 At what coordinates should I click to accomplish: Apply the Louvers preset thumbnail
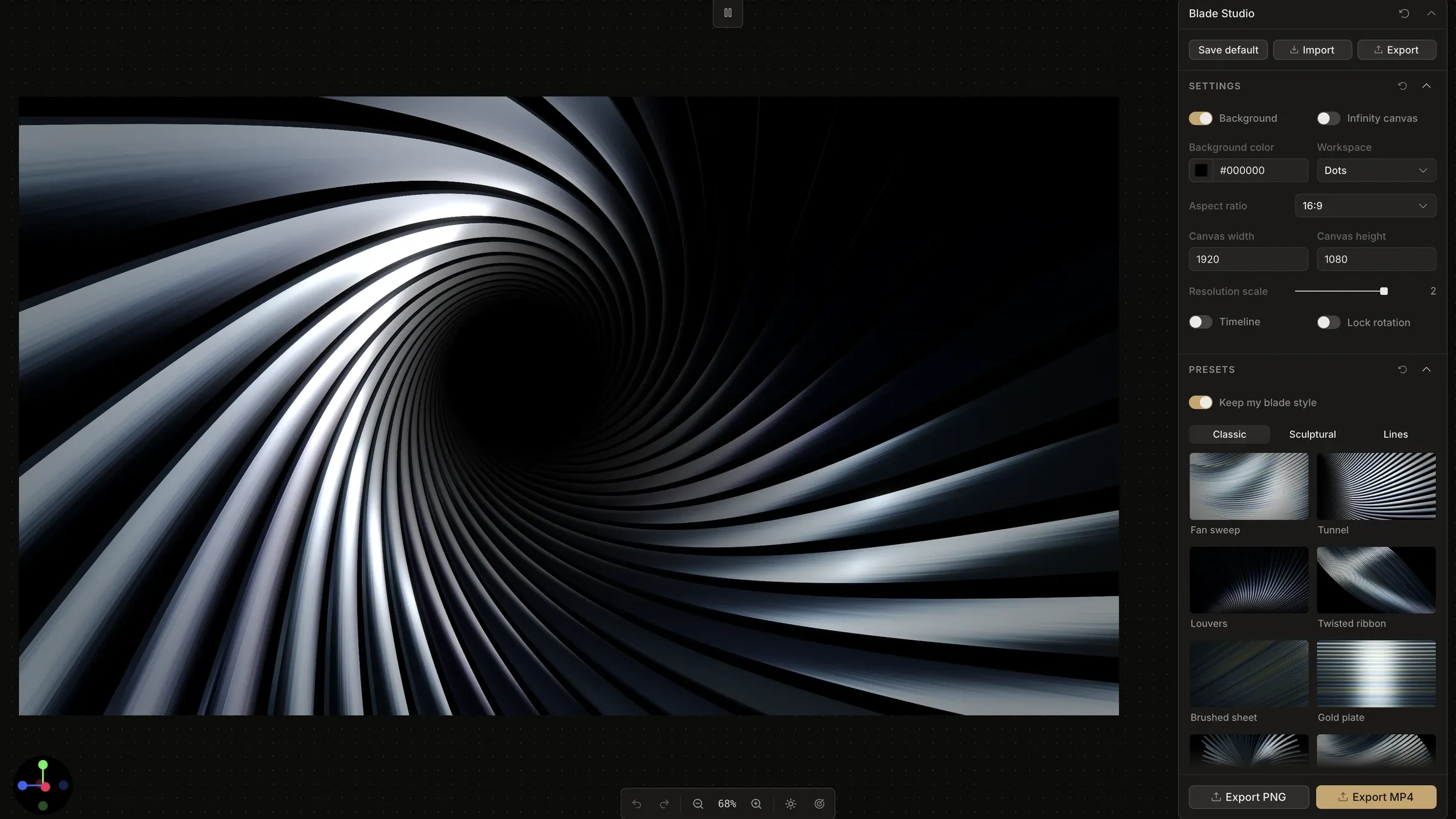[1249, 580]
